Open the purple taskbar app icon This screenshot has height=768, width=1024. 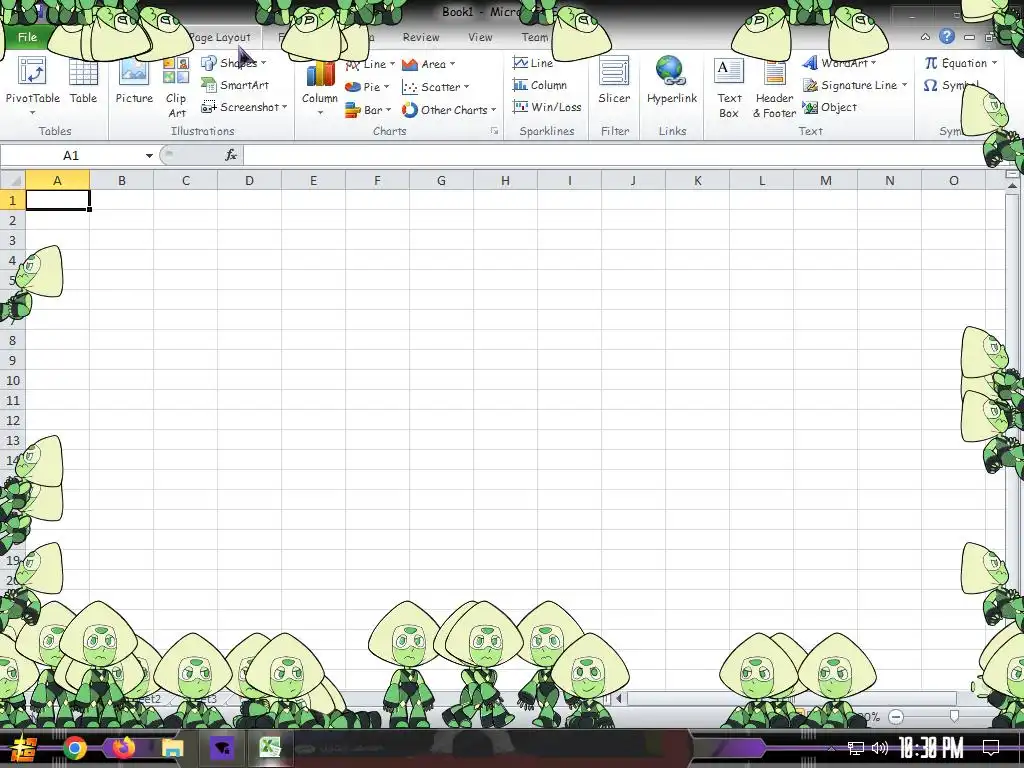coord(221,748)
